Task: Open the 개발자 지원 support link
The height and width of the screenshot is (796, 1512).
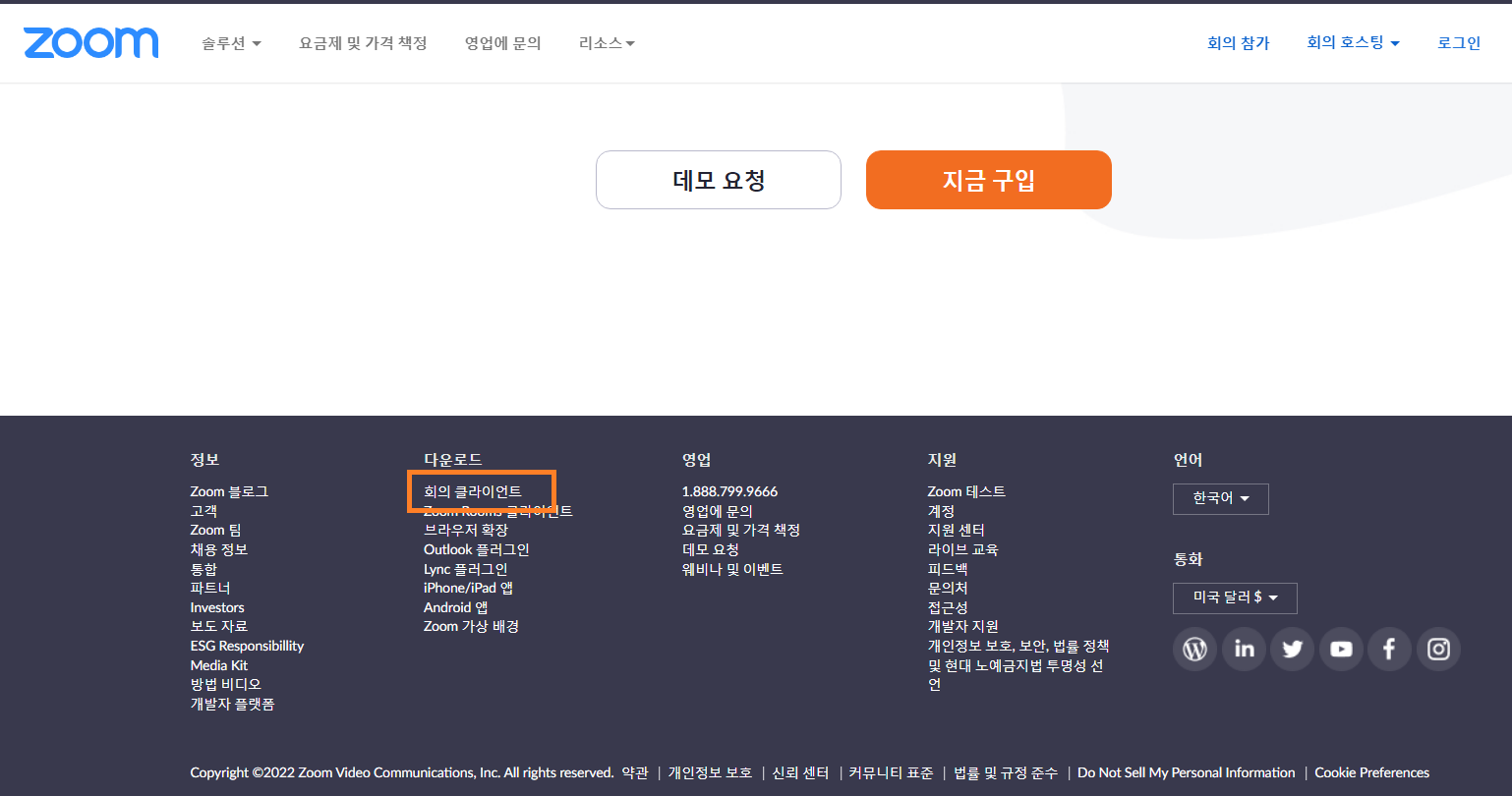Action: tap(963, 626)
